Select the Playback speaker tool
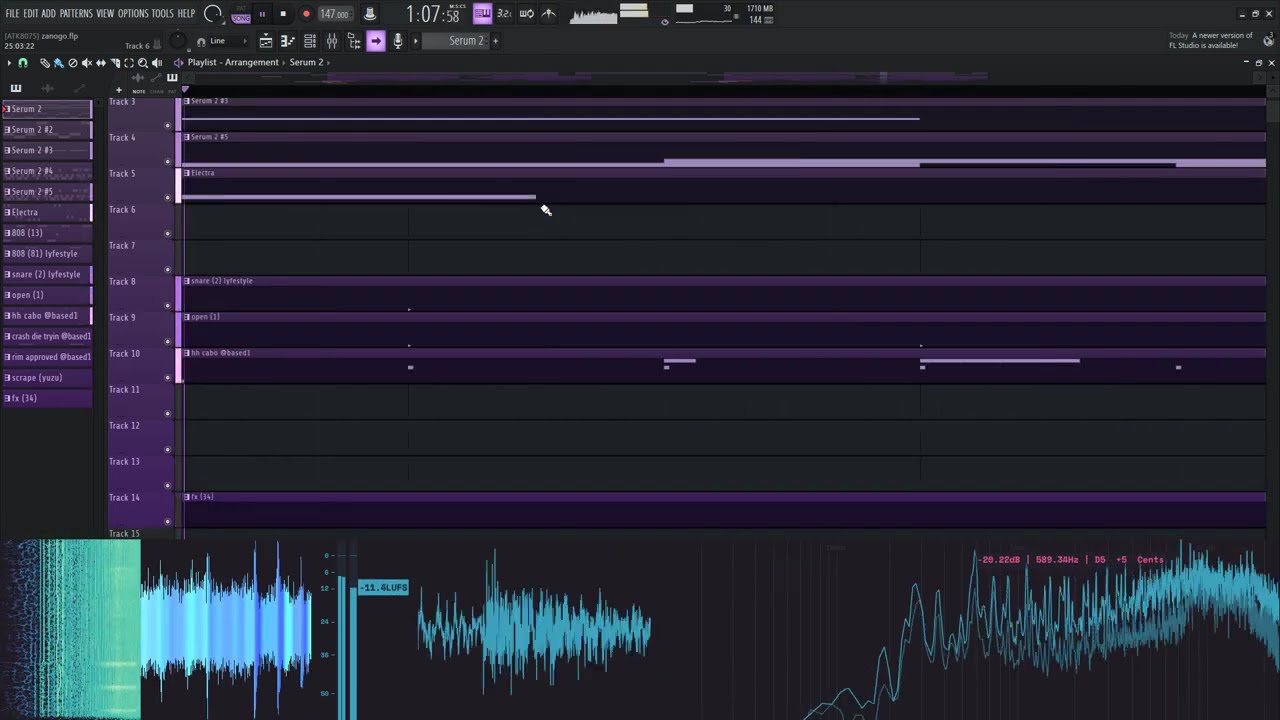The image size is (1280, 720). point(156,63)
